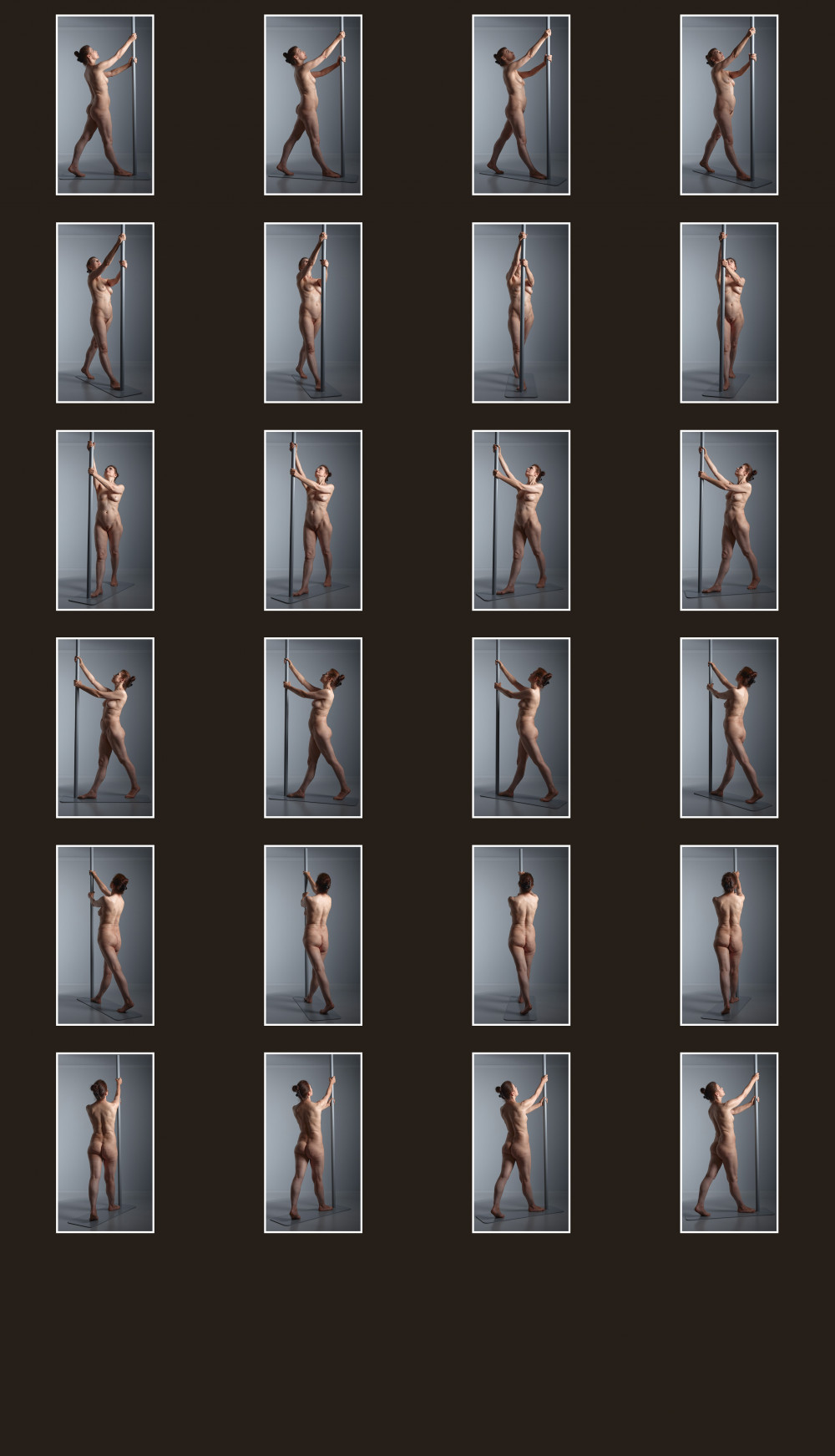Click the third thumbnail in the first row
835x1456 pixels.
[521, 105]
